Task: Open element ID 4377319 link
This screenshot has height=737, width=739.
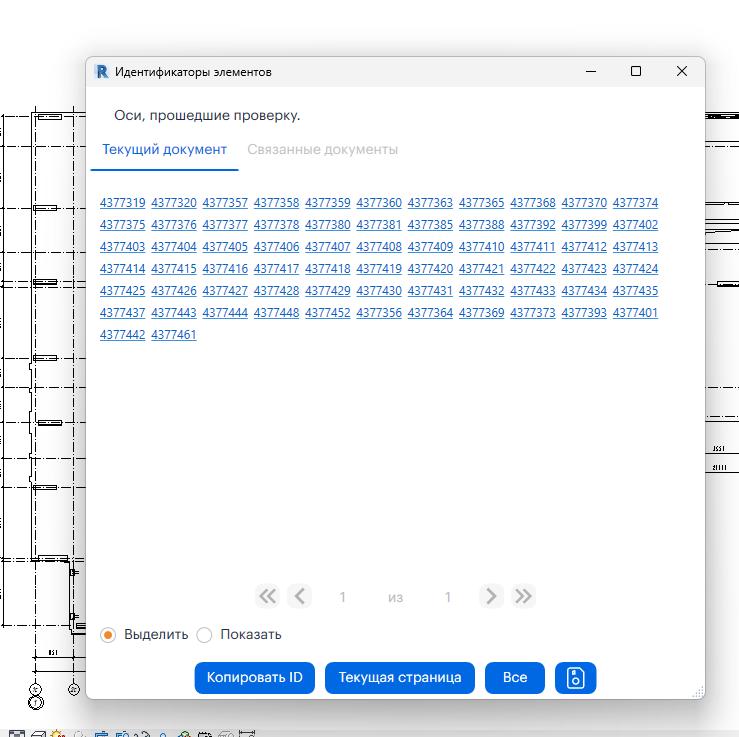Action: [123, 203]
